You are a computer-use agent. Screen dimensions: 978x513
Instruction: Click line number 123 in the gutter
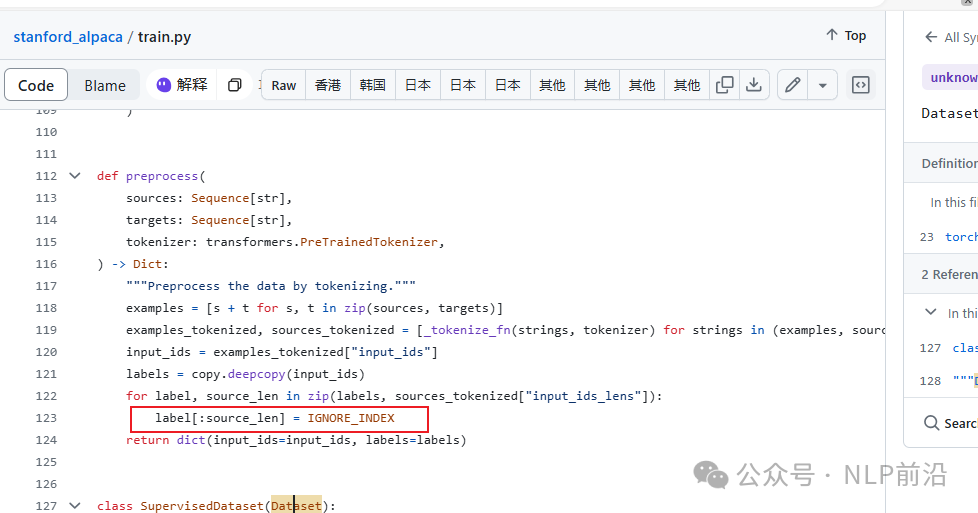(46, 418)
